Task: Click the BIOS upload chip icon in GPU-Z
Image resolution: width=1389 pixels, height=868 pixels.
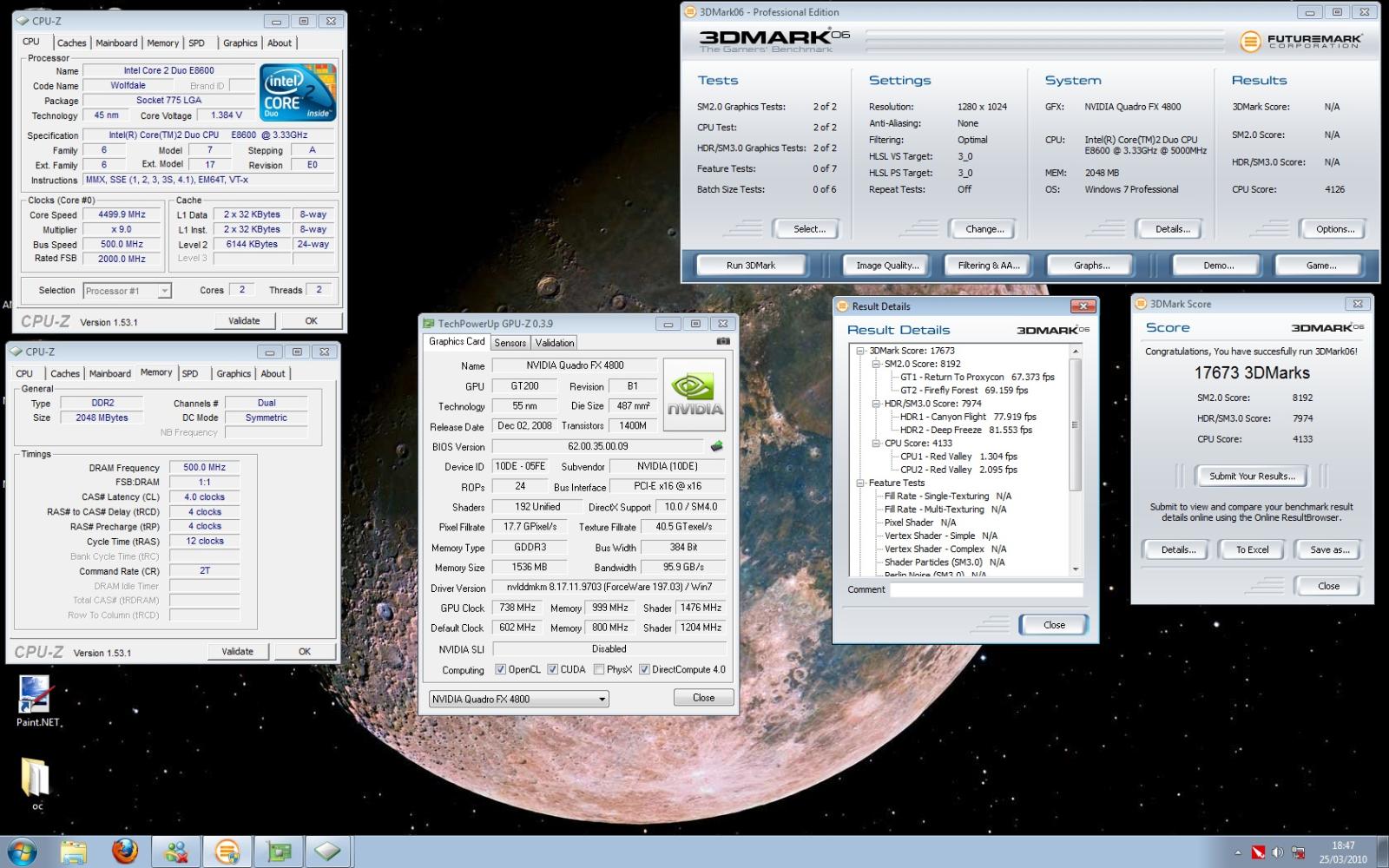Action: click(716, 446)
